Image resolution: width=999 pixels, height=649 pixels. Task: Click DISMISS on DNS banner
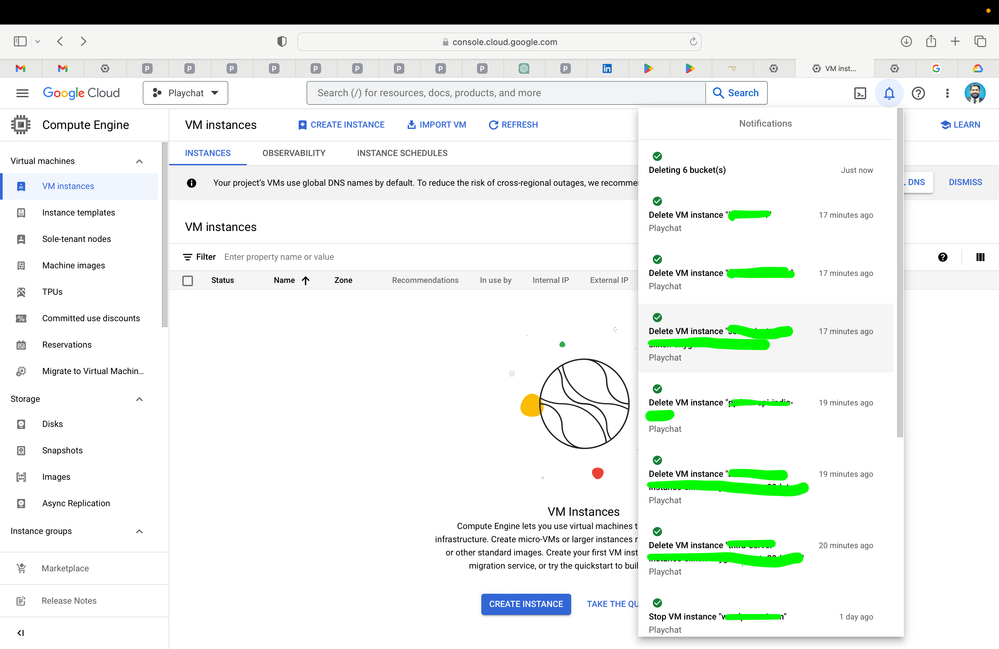tap(965, 182)
